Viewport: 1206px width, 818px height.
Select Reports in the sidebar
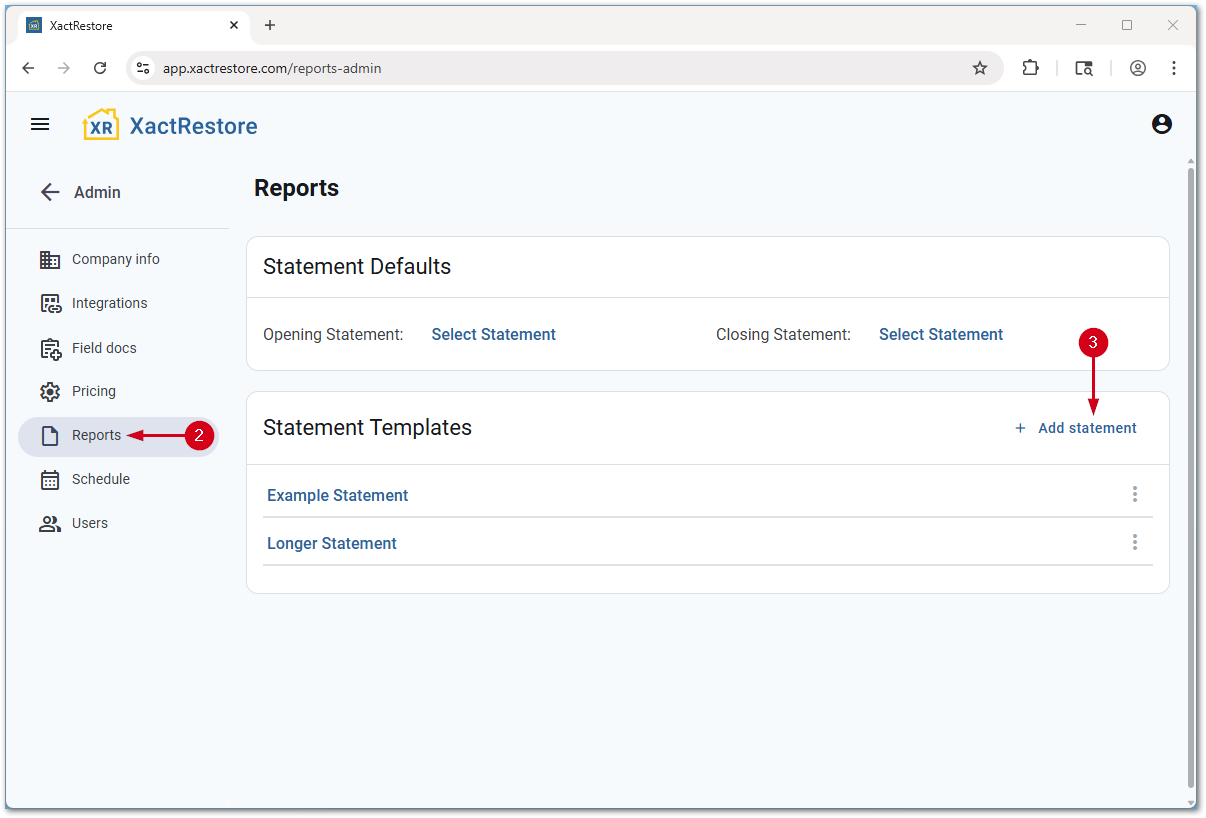96,435
